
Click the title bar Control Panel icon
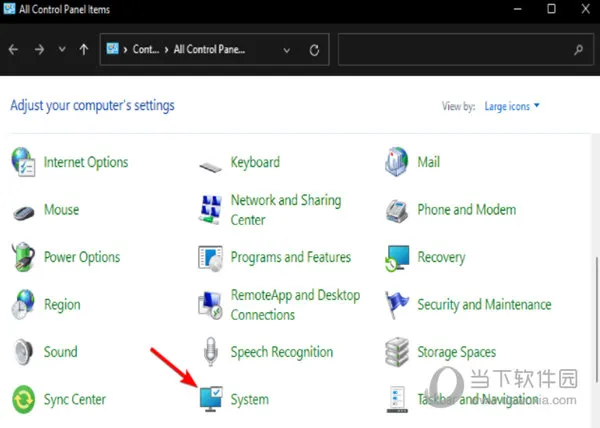pos(9,8)
